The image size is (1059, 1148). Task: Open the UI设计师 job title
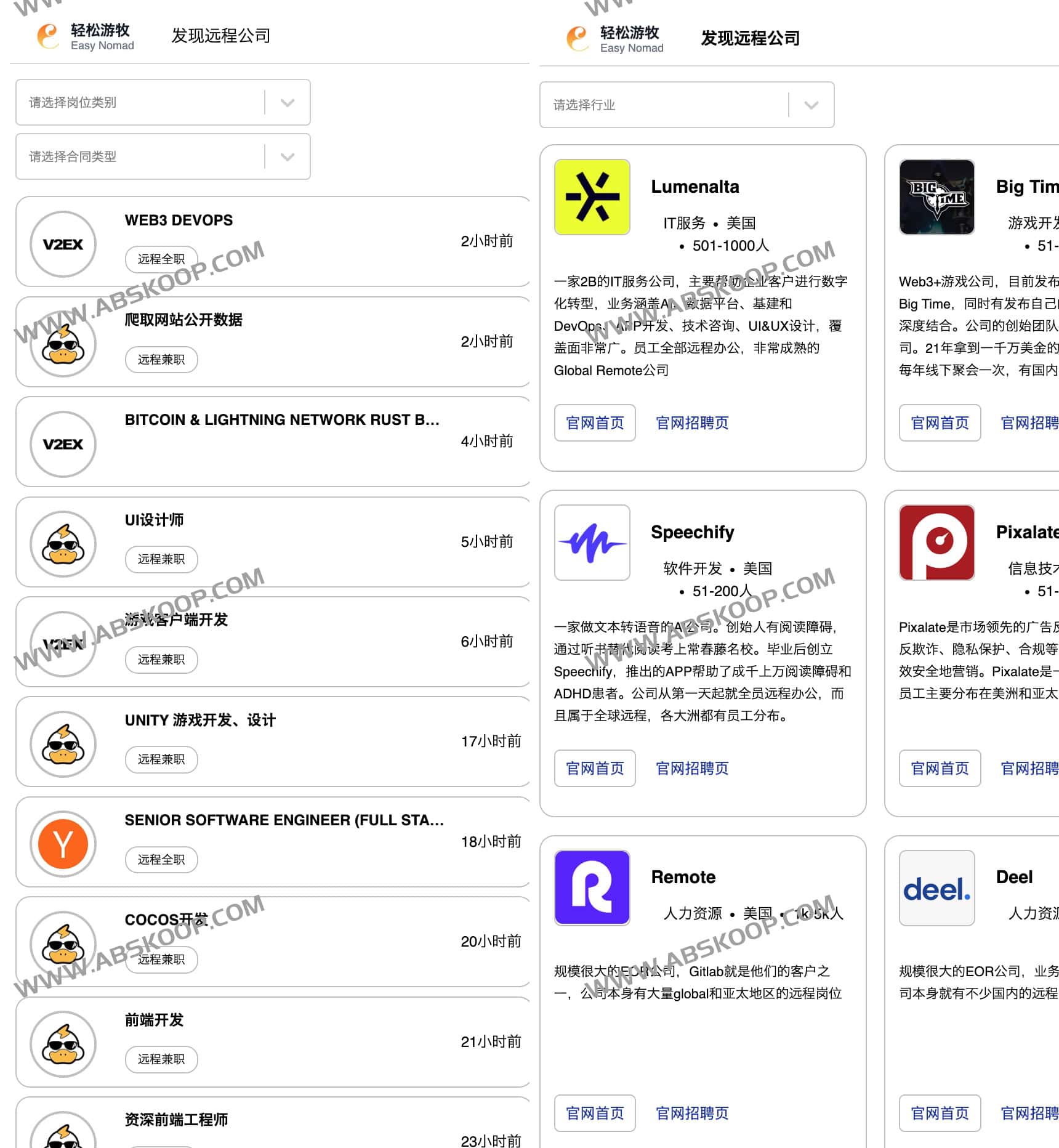154,520
